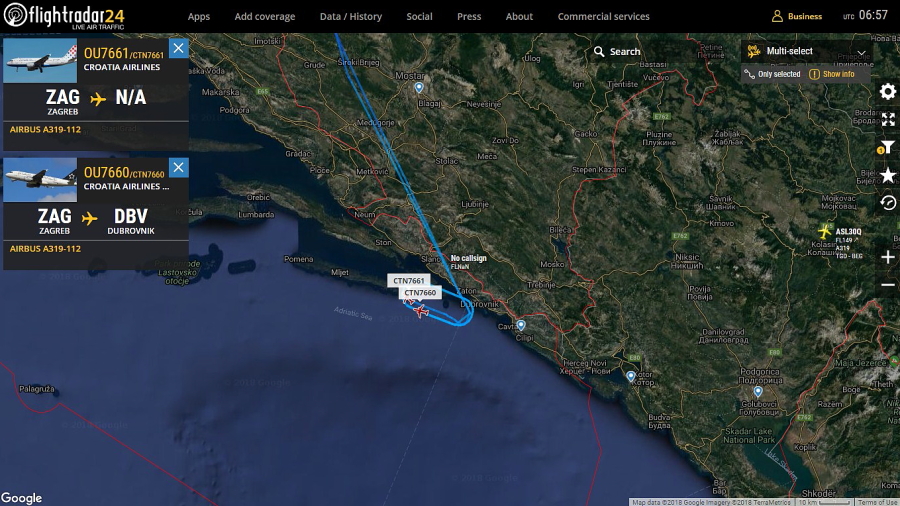This screenshot has height=506, width=900.
Task: Close the OU7660 flight panel
Action: point(179,168)
